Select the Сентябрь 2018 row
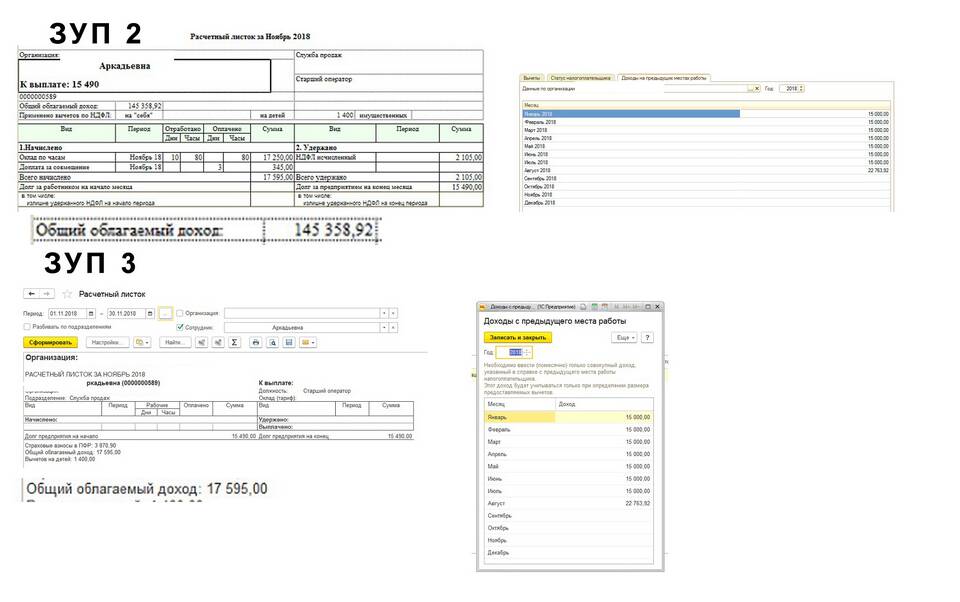This screenshot has height=602, width=960. point(706,178)
